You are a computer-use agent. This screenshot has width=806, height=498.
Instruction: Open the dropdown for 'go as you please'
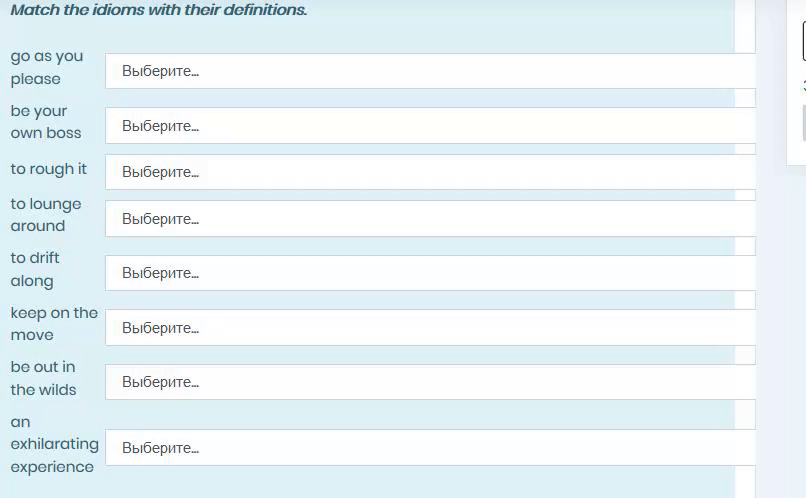[x=430, y=71]
